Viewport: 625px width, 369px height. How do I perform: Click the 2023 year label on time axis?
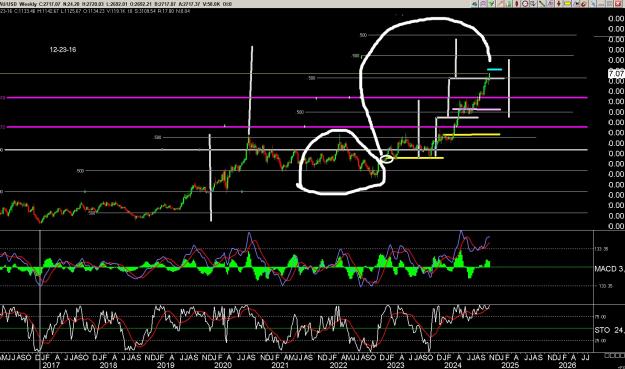click(x=395, y=365)
